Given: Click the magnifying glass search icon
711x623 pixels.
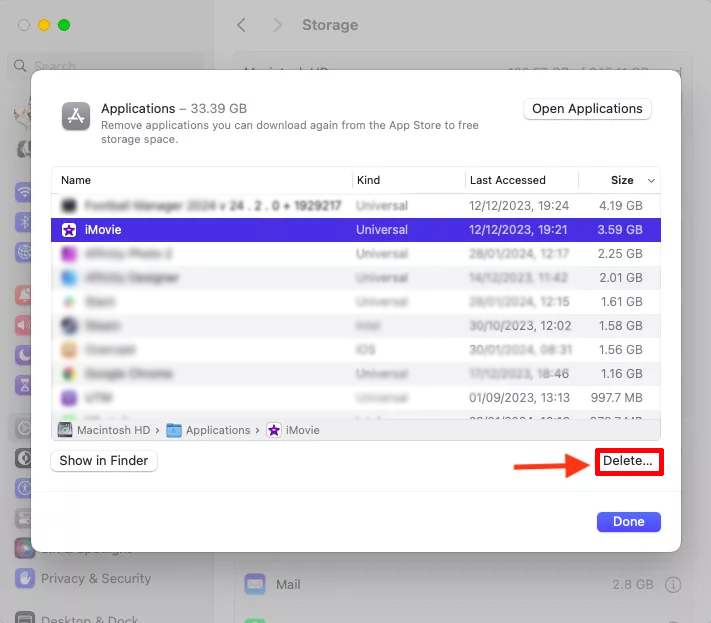Looking at the screenshot, I should (20, 66).
